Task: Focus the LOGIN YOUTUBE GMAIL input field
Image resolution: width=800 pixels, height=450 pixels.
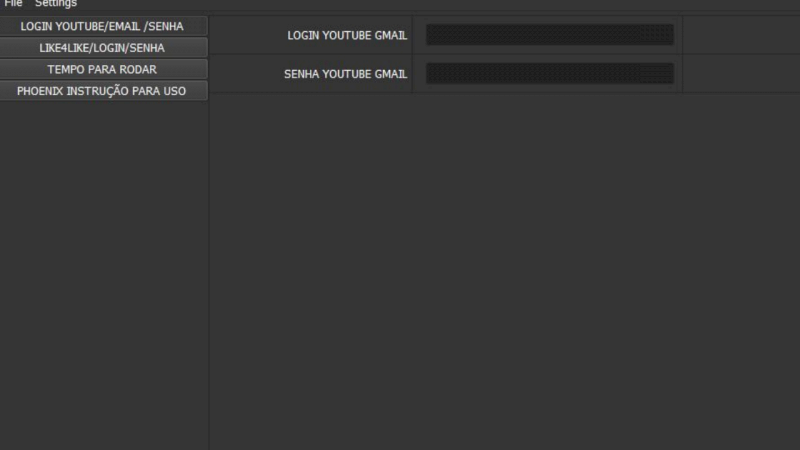Action: [549, 35]
